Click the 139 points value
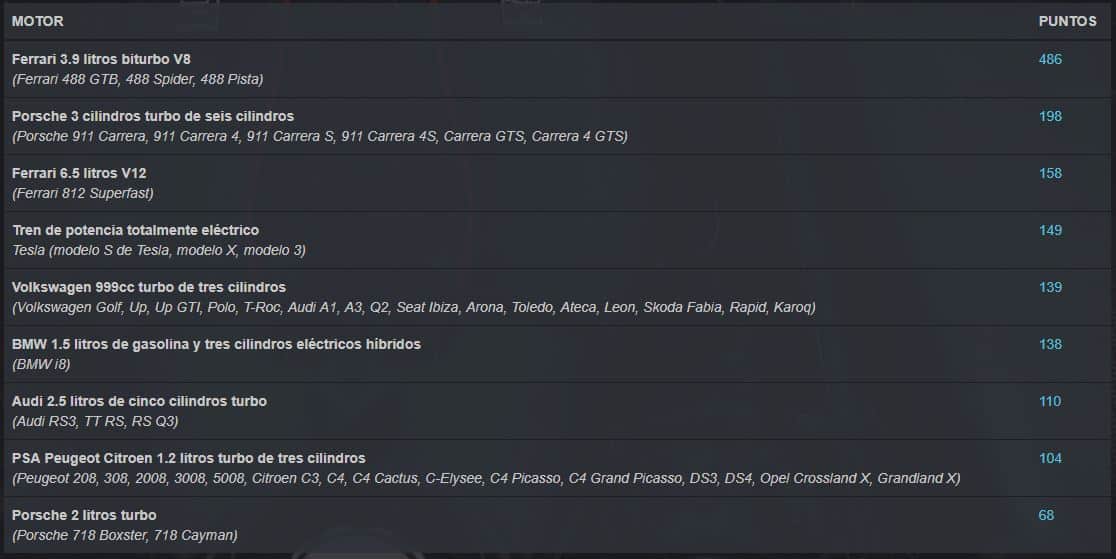 [1050, 287]
